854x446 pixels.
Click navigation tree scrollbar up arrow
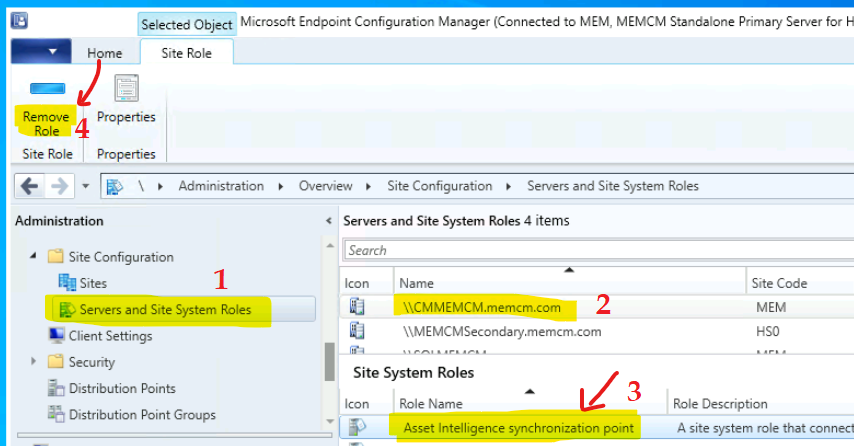330,246
